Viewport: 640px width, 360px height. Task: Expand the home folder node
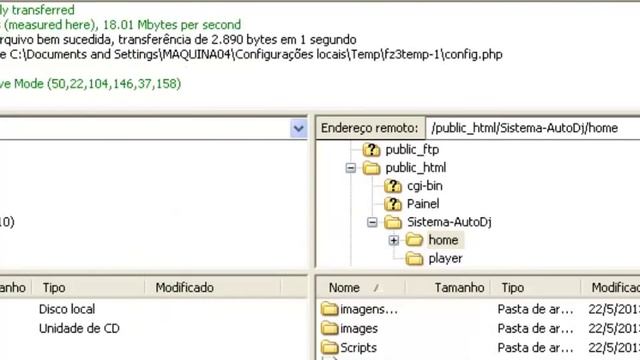[393, 240]
